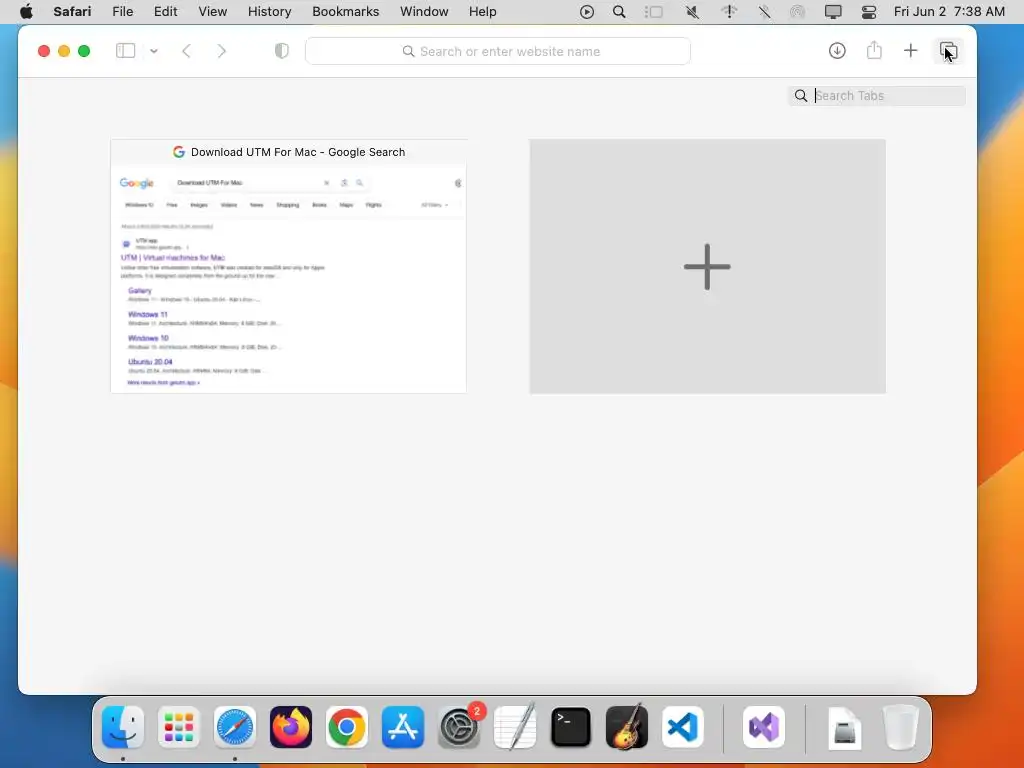1024x768 pixels.
Task: Minimize Safari with the yellow button
Action: (x=64, y=51)
